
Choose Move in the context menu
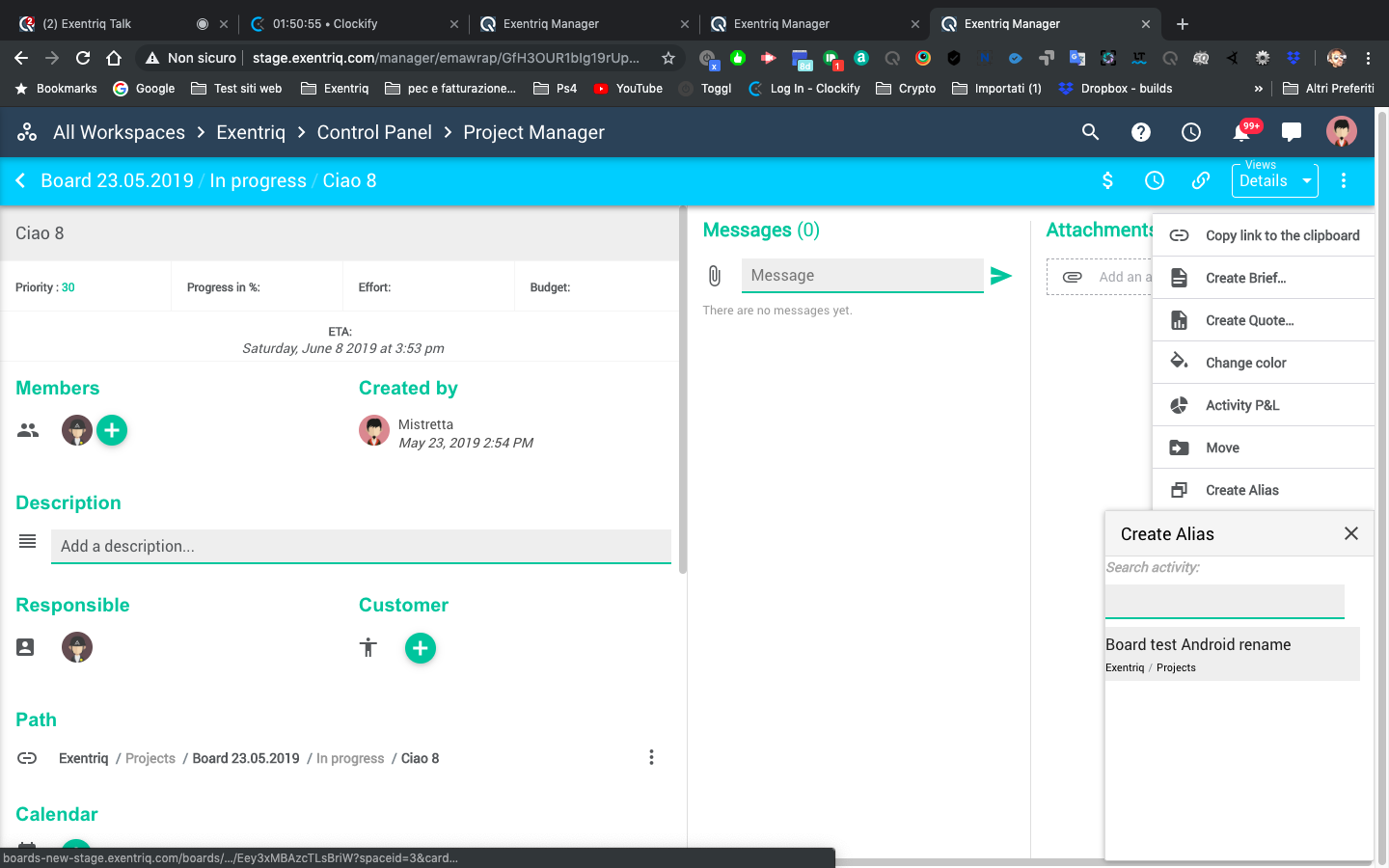click(1222, 448)
